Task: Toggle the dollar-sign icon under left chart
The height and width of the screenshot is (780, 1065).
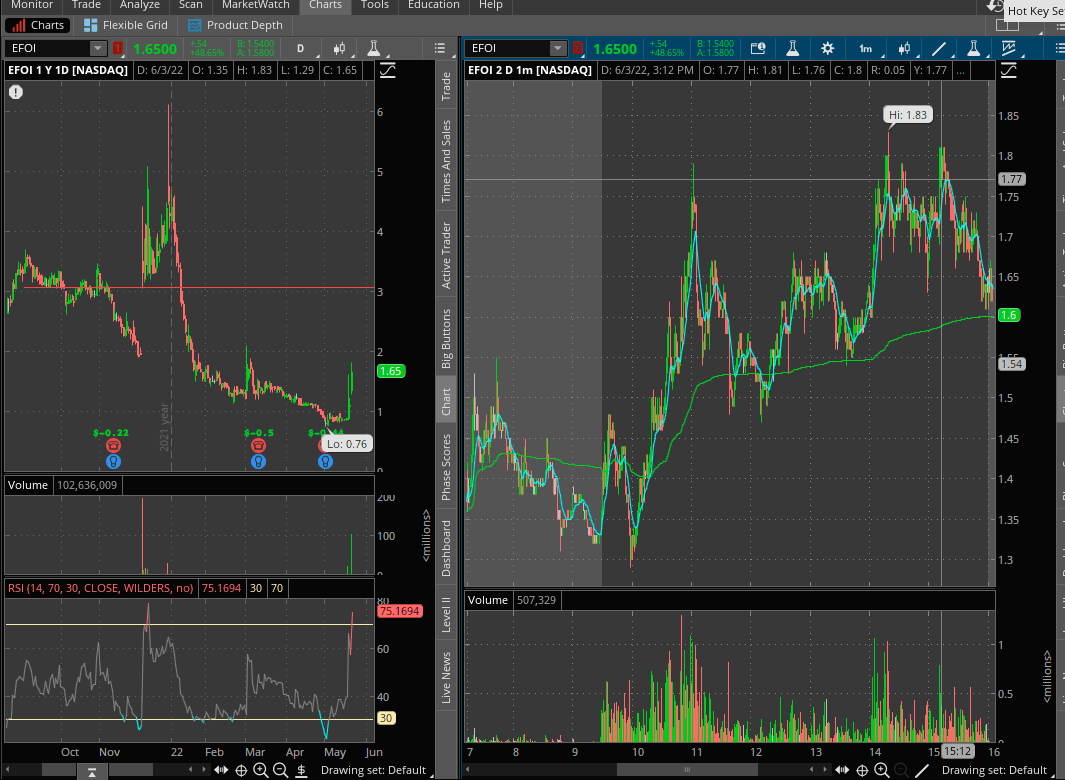Action: tap(301, 770)
